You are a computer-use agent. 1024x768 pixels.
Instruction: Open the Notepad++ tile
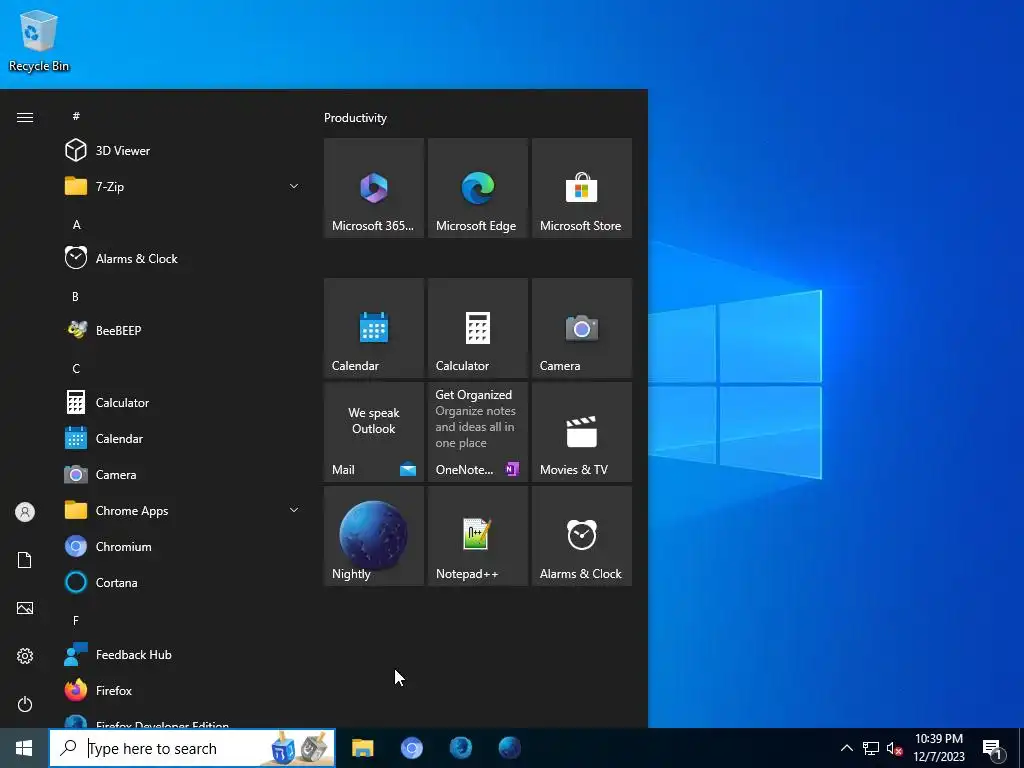(x=477, y=536)
